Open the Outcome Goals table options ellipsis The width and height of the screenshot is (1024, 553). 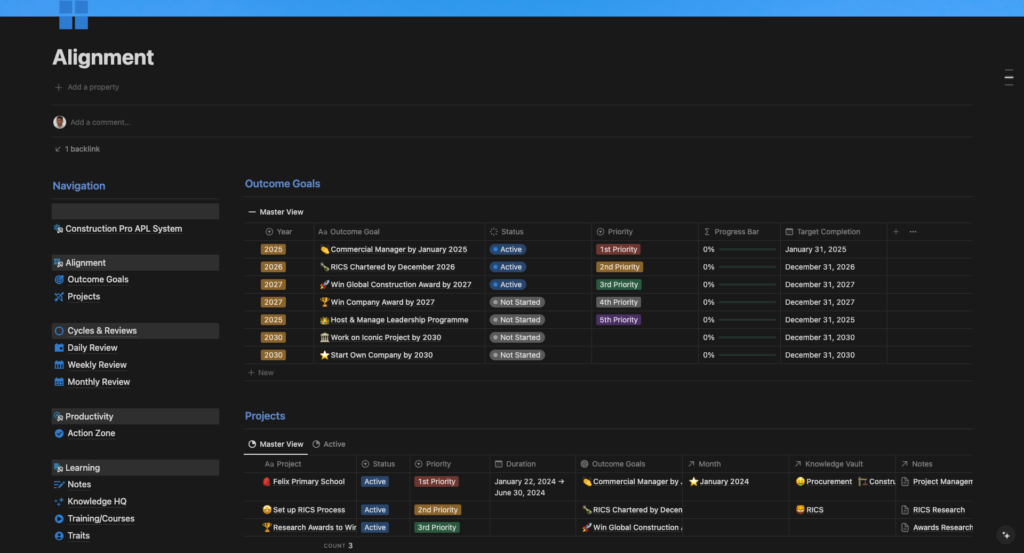click(x=913, y=232)
